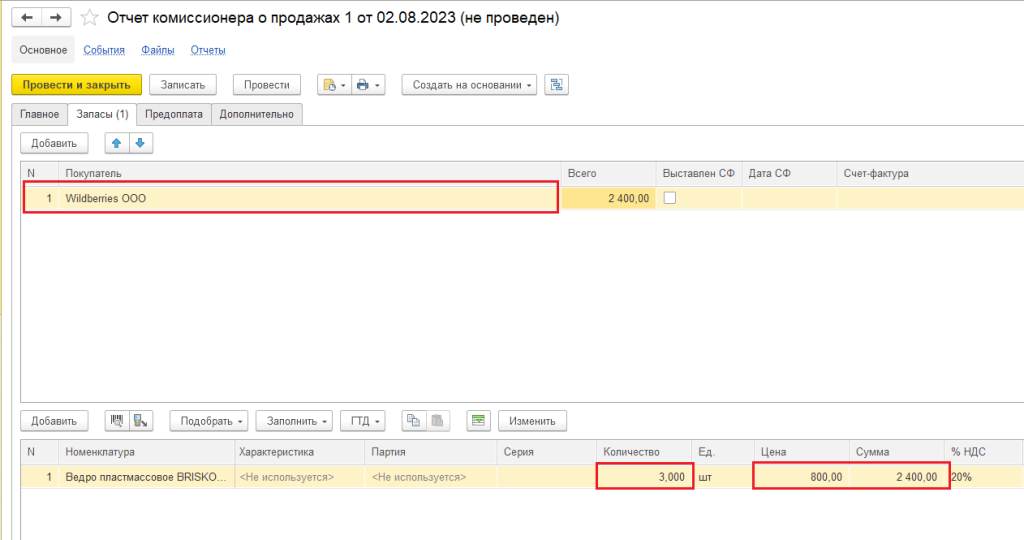Expand the 'Создать на основании' dropdown
The width and height of the screenshot is (1024, 540).
[469, 85]
